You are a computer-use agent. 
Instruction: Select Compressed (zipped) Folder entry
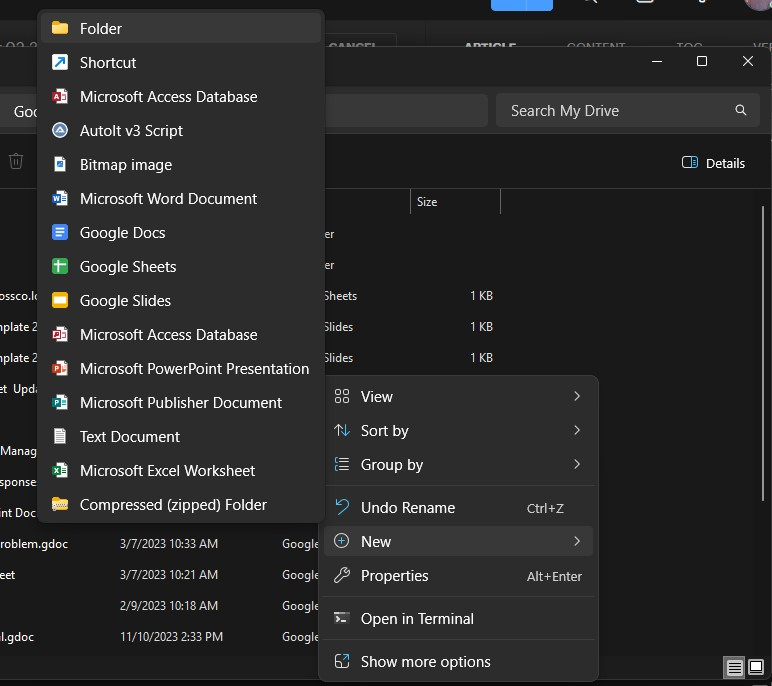(180, 504)
